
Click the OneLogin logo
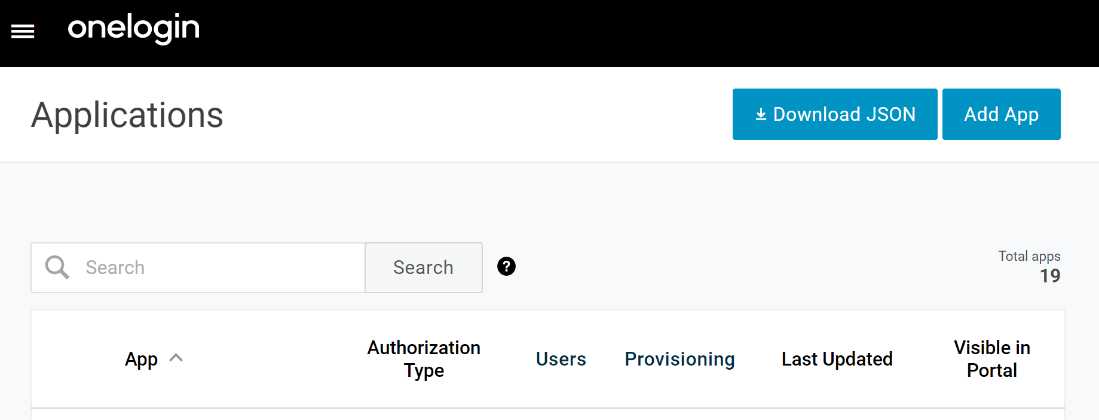(133, 30)
